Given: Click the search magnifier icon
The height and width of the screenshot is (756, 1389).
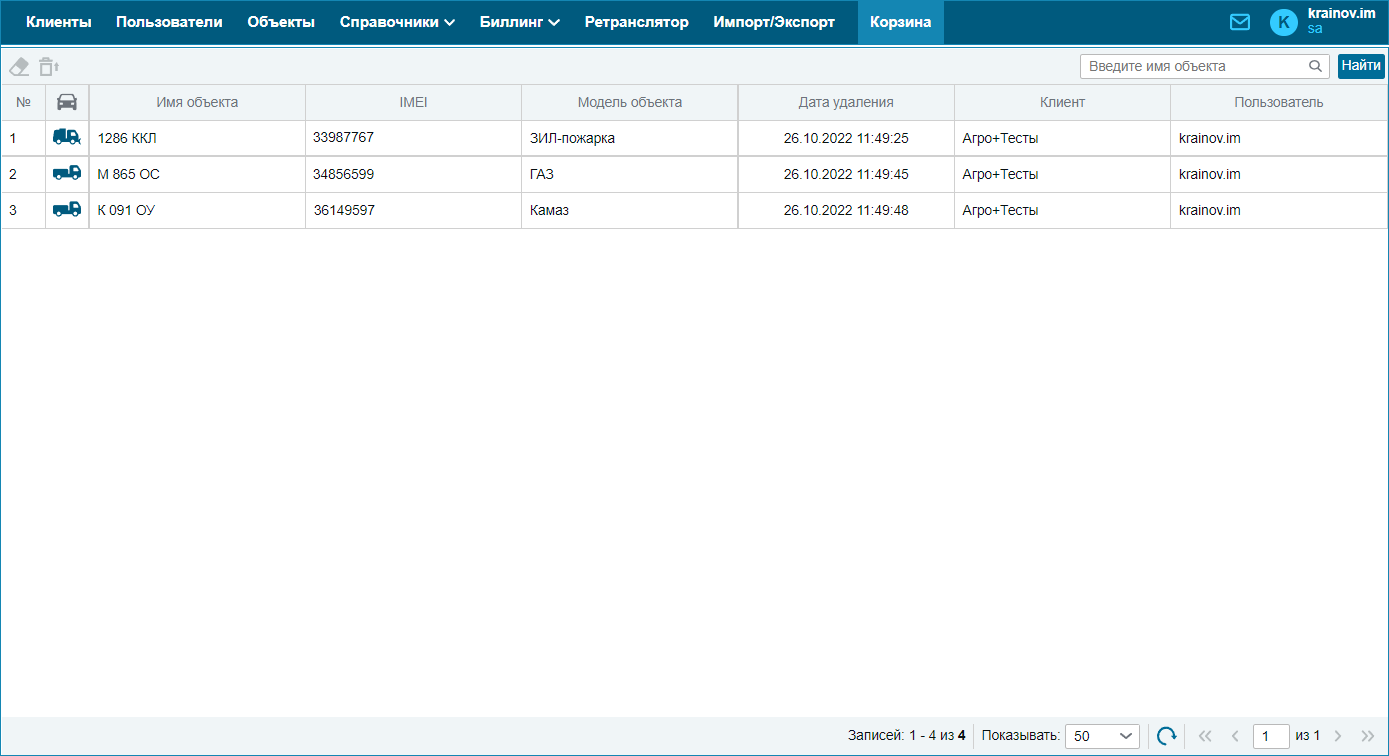Looking at the screenshot, I should pos(1315,66).
